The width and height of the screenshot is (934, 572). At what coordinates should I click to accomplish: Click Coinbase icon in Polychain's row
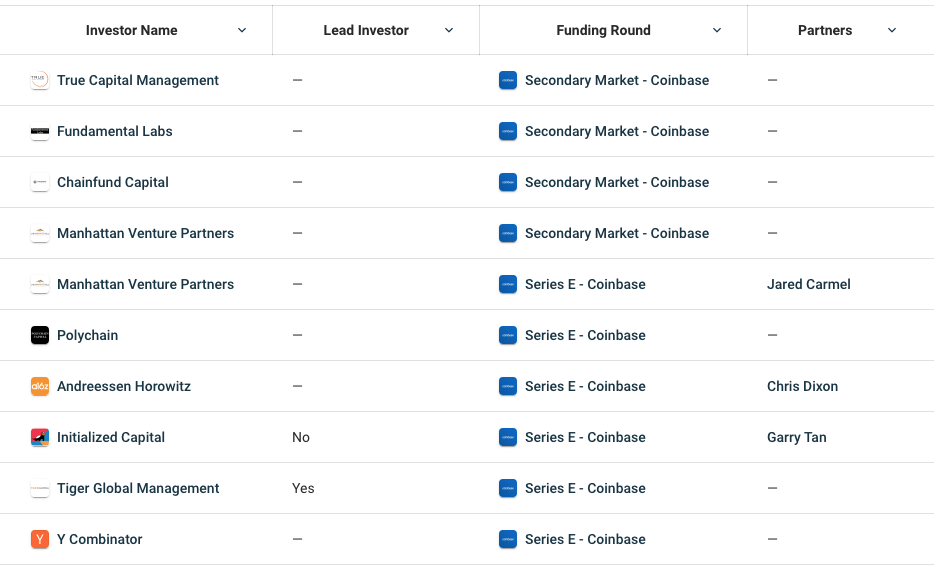click(x=508, y=336)
